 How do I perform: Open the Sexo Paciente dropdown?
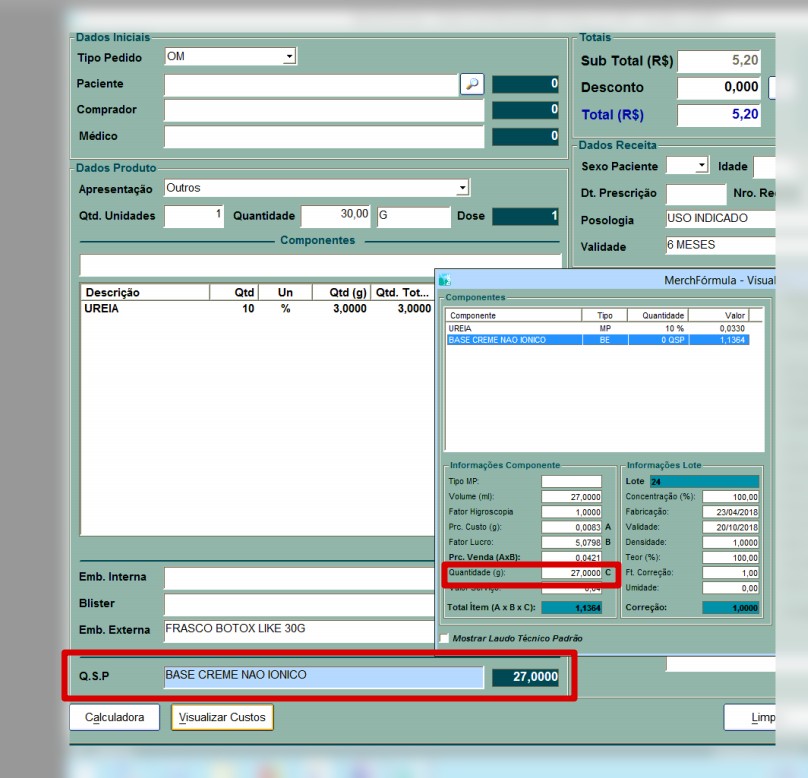pos(701,166)
